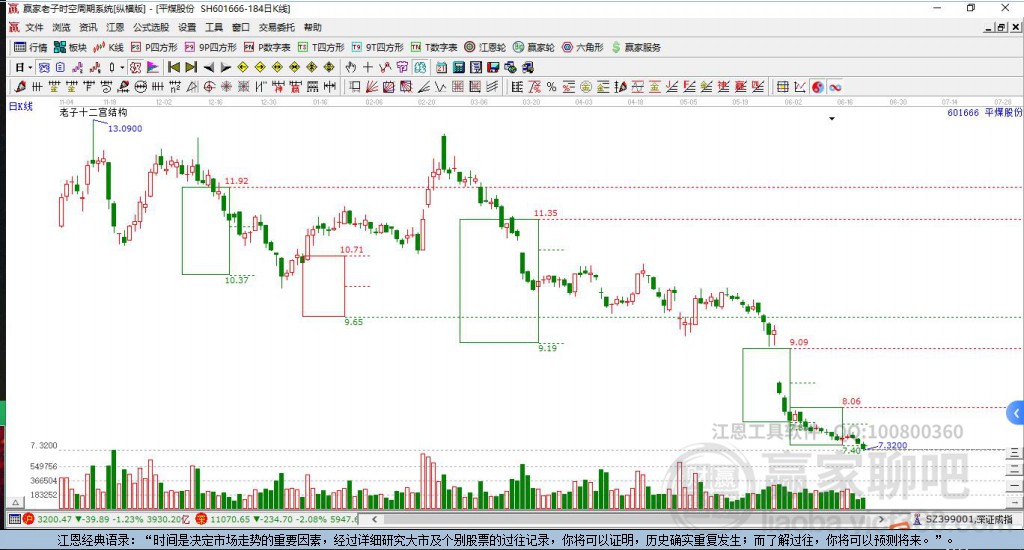Activate the crosshair cursor tool

pos(368,67)
